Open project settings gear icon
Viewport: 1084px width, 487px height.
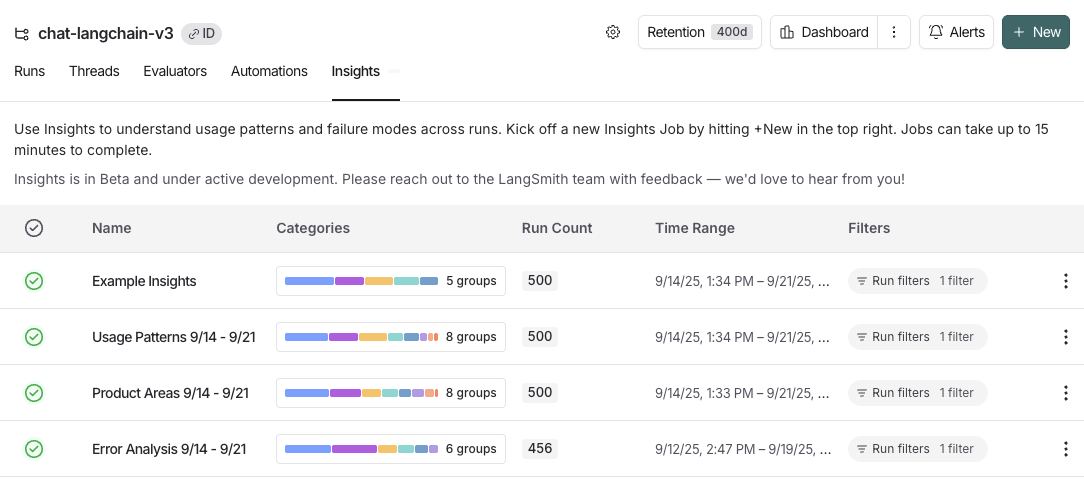pos(613,32)
